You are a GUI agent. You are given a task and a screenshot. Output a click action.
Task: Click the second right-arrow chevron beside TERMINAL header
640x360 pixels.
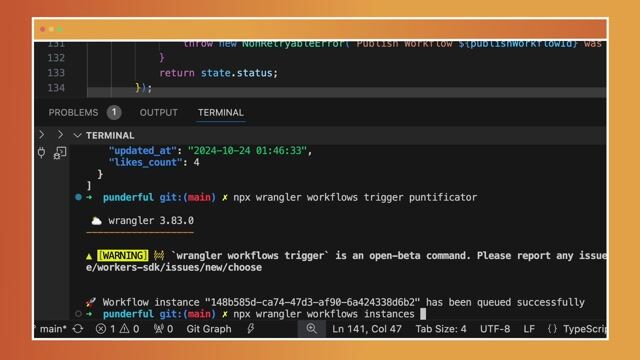60,135
